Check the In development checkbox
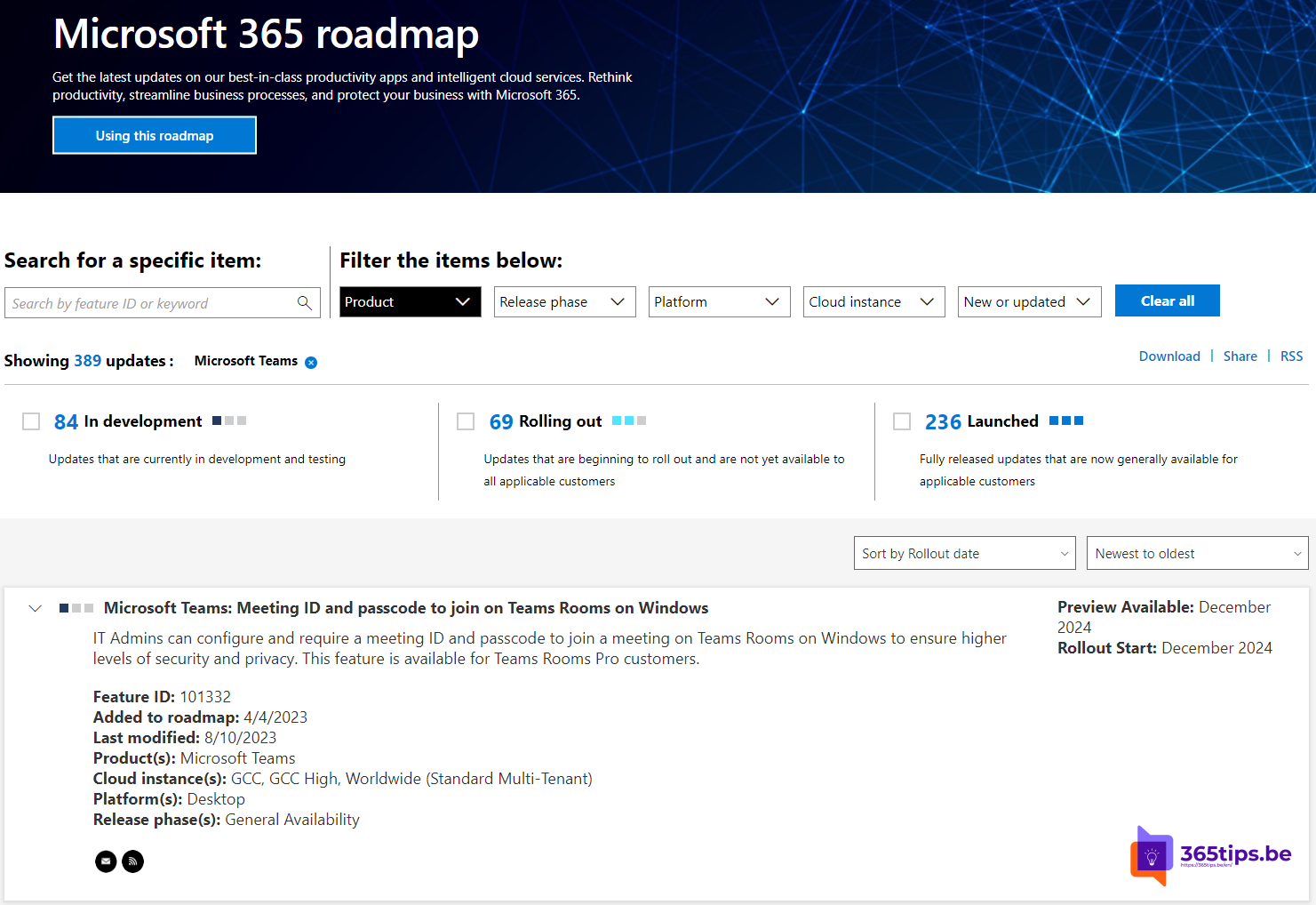The image size is (1316, 905). pyautogui.click(x=31, y=421)
